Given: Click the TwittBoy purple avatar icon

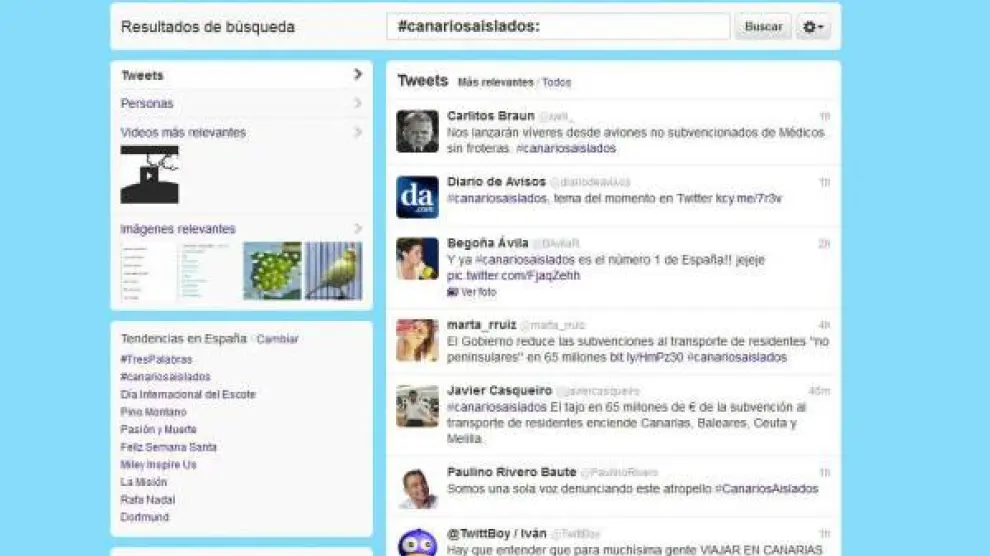Looking at the screenshot, I should pyautogui.click(x=417, y=543).
